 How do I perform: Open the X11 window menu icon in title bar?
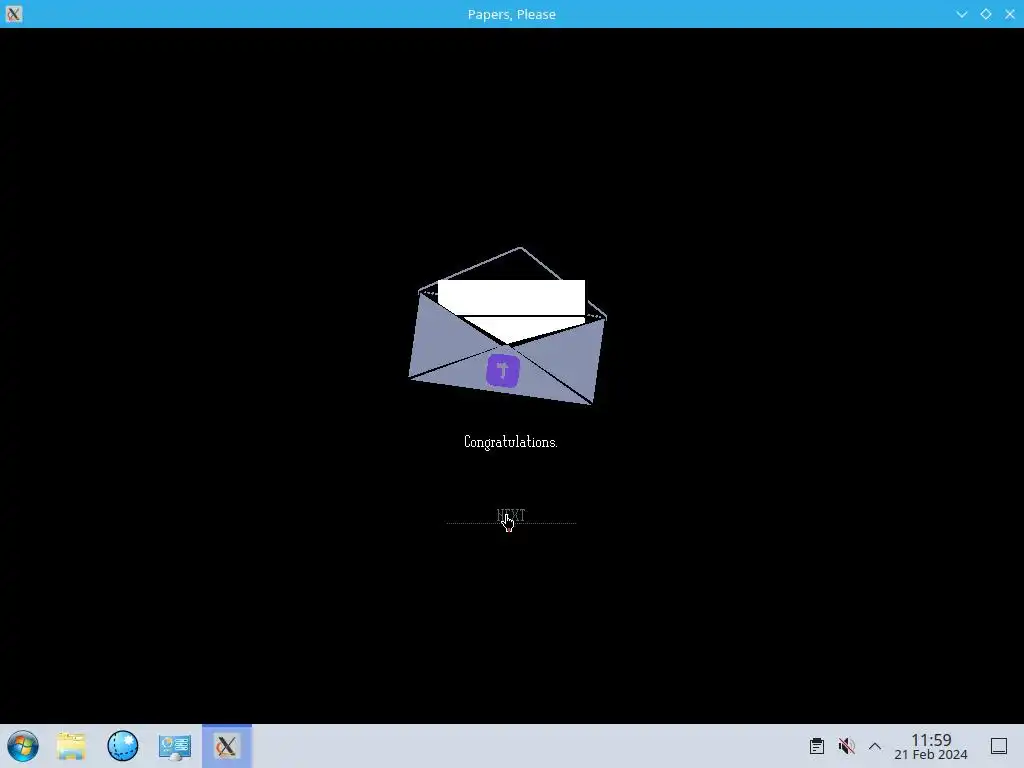point(14,14)
